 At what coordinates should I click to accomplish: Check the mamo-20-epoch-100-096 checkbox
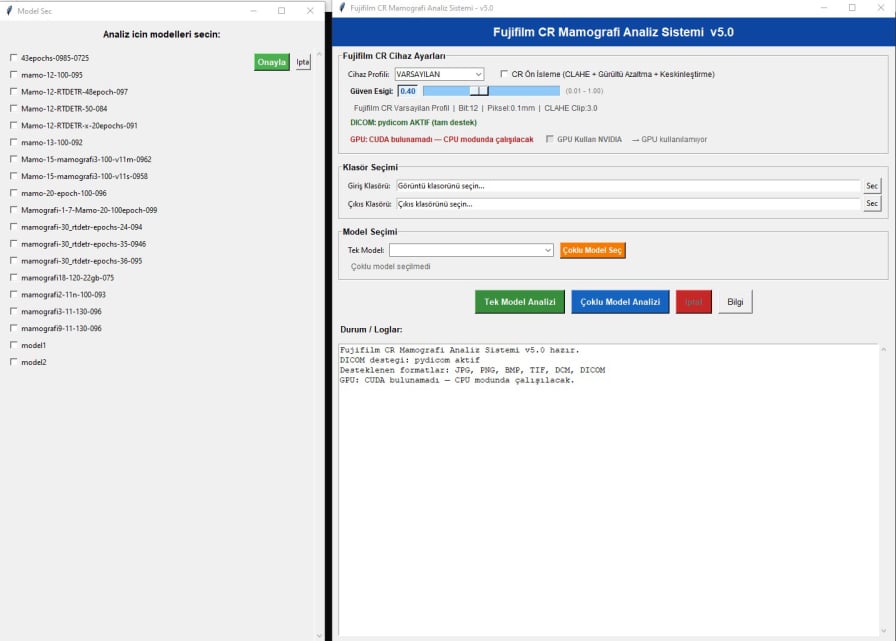[x=13, y=193]
